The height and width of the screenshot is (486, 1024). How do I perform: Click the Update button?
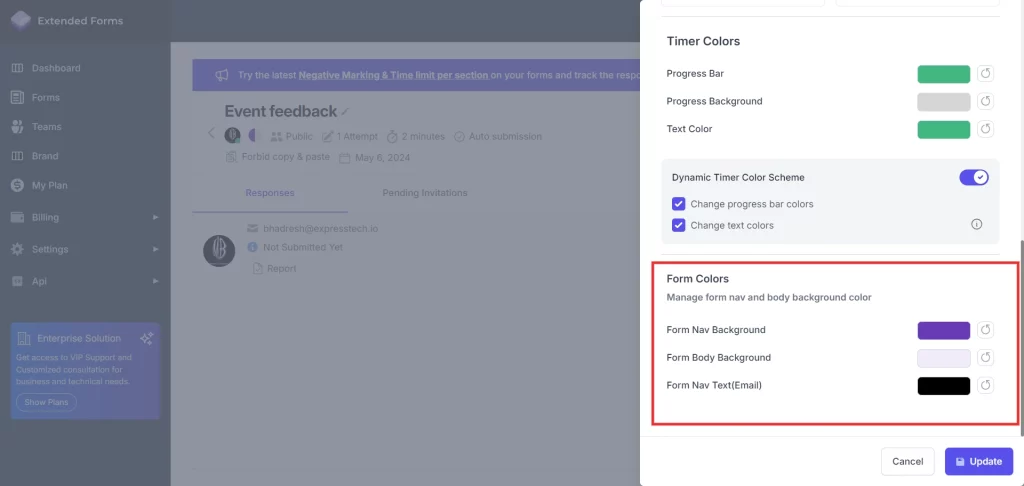(978, 461)
